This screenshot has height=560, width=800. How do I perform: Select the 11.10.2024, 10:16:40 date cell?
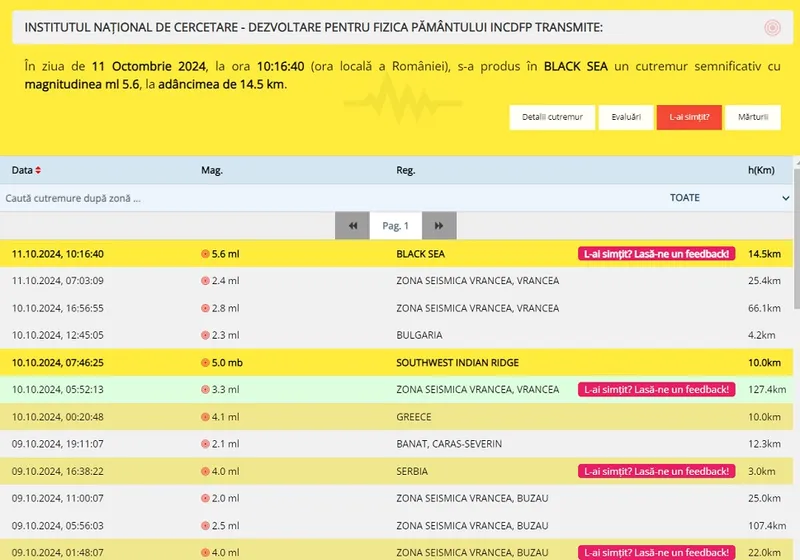[58, 254]
